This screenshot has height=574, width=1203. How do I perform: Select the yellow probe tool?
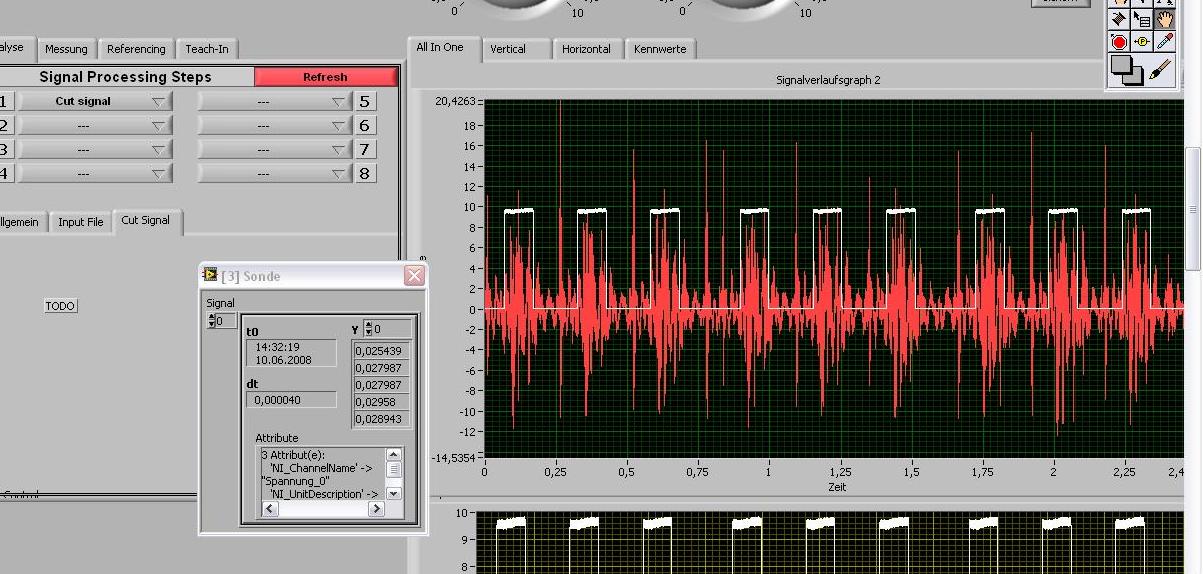tap(1142, 42)
